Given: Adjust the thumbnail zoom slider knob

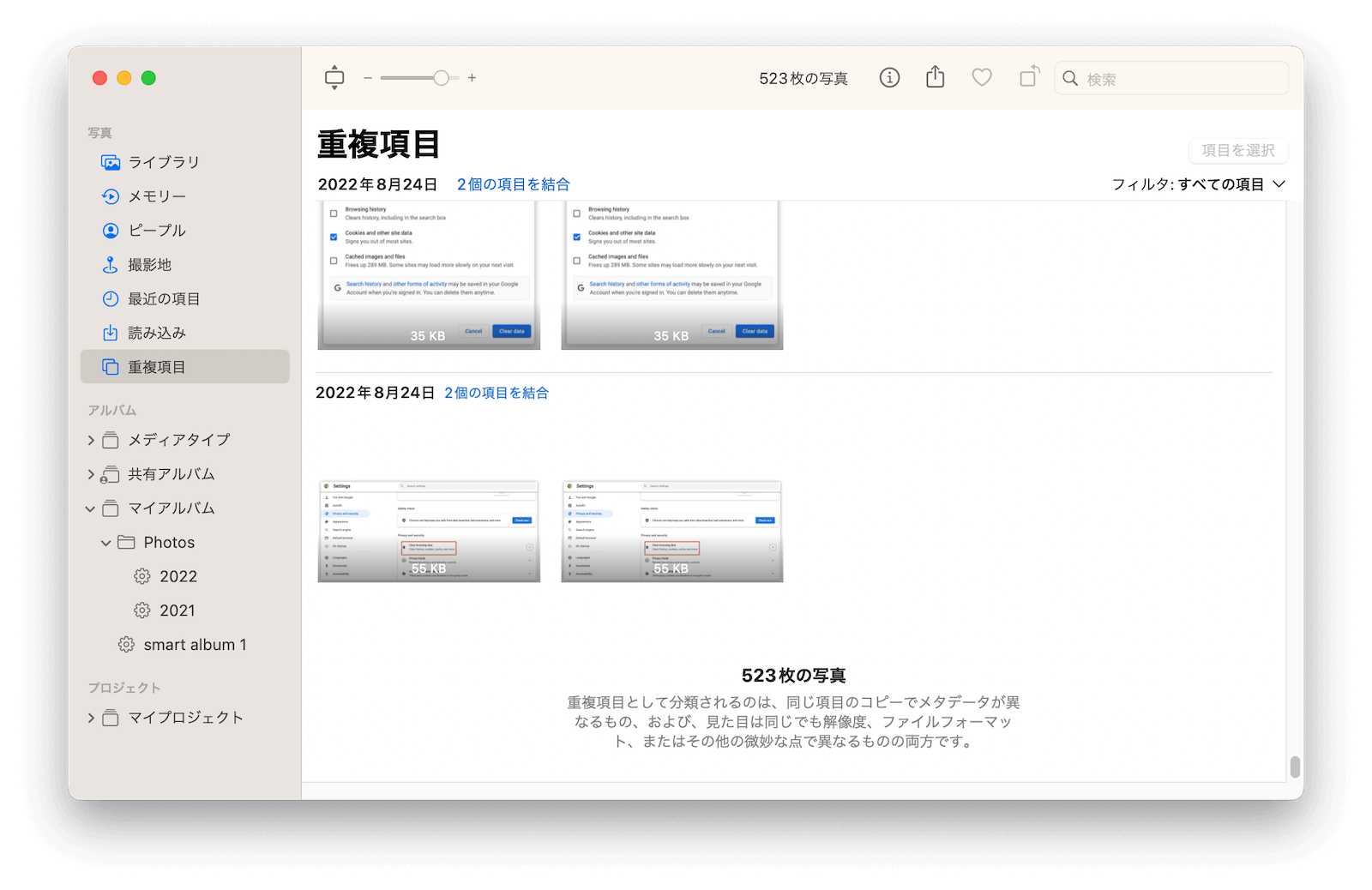Looking at the screenshot, I should (441, 78).
